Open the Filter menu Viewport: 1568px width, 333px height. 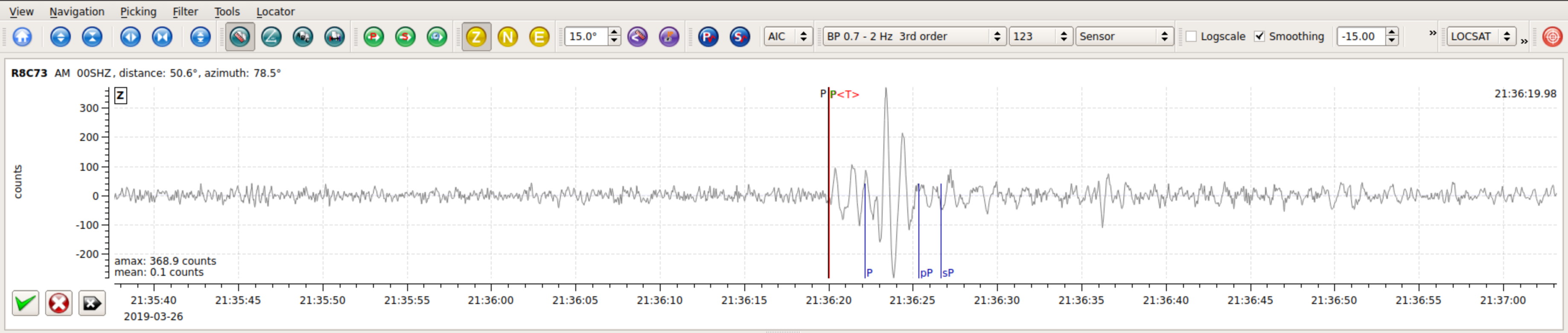(x=185, y=12)
